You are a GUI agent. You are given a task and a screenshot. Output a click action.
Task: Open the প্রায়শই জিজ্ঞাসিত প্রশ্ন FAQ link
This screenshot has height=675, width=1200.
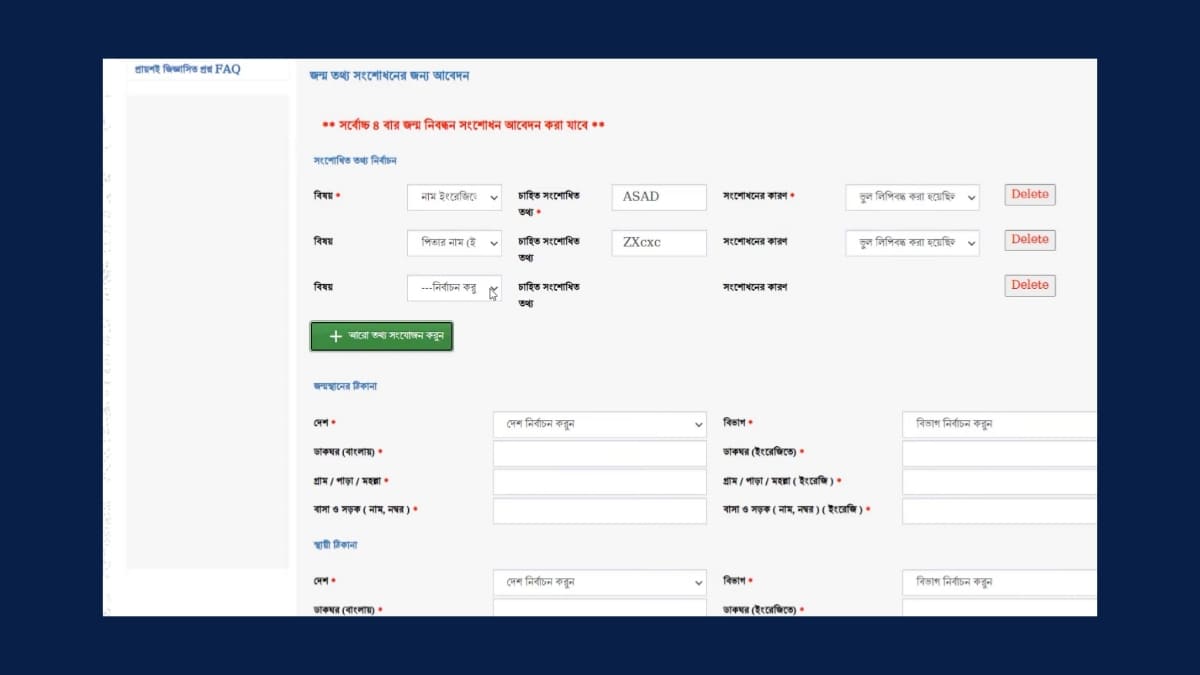click(x=187, y=69)
